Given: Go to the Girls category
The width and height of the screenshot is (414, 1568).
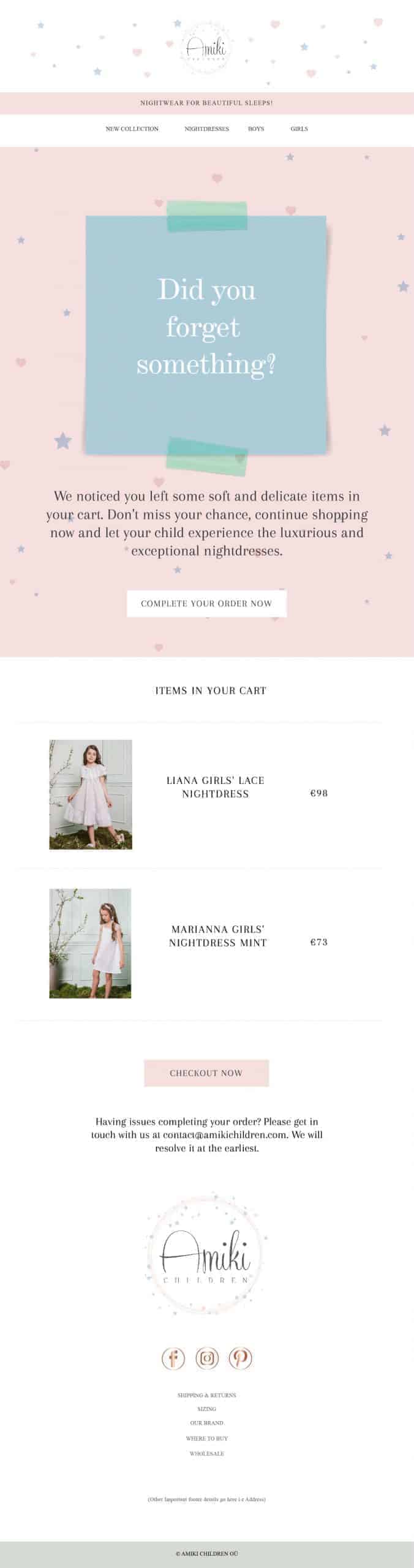Looking at the screenshot, I should tap(299, 129).
